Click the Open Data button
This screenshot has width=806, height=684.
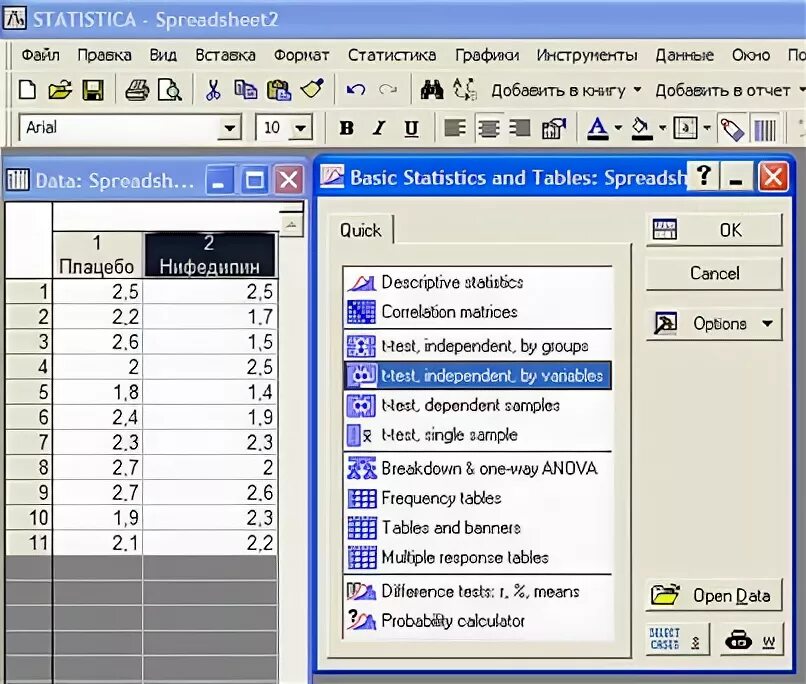[714, 595]
